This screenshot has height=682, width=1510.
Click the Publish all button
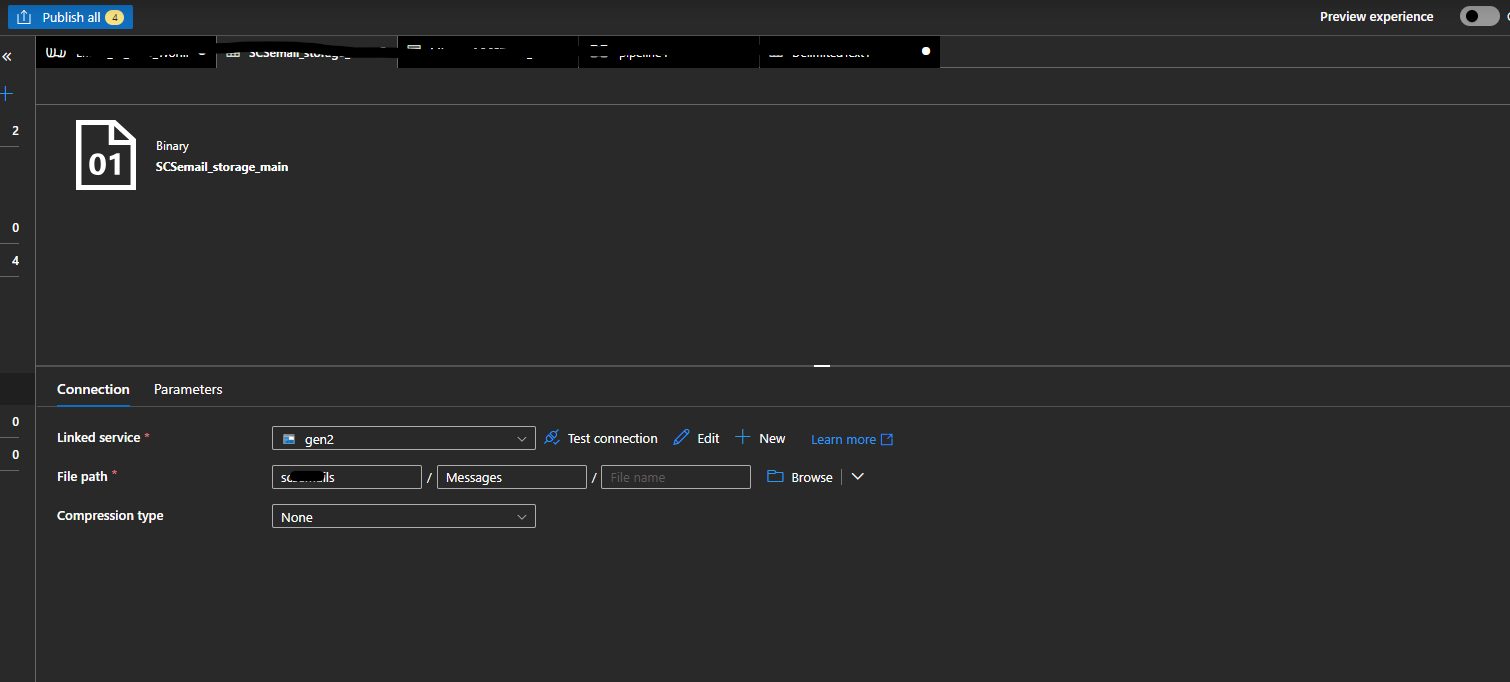70,16
